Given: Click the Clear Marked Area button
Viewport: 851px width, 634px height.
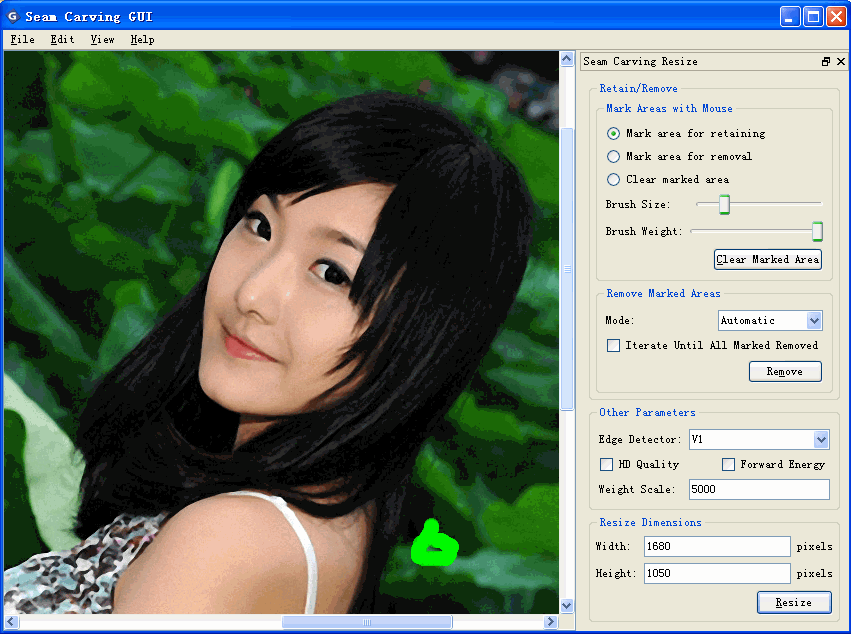Looking at the screenshot, I should click(767, 259).
